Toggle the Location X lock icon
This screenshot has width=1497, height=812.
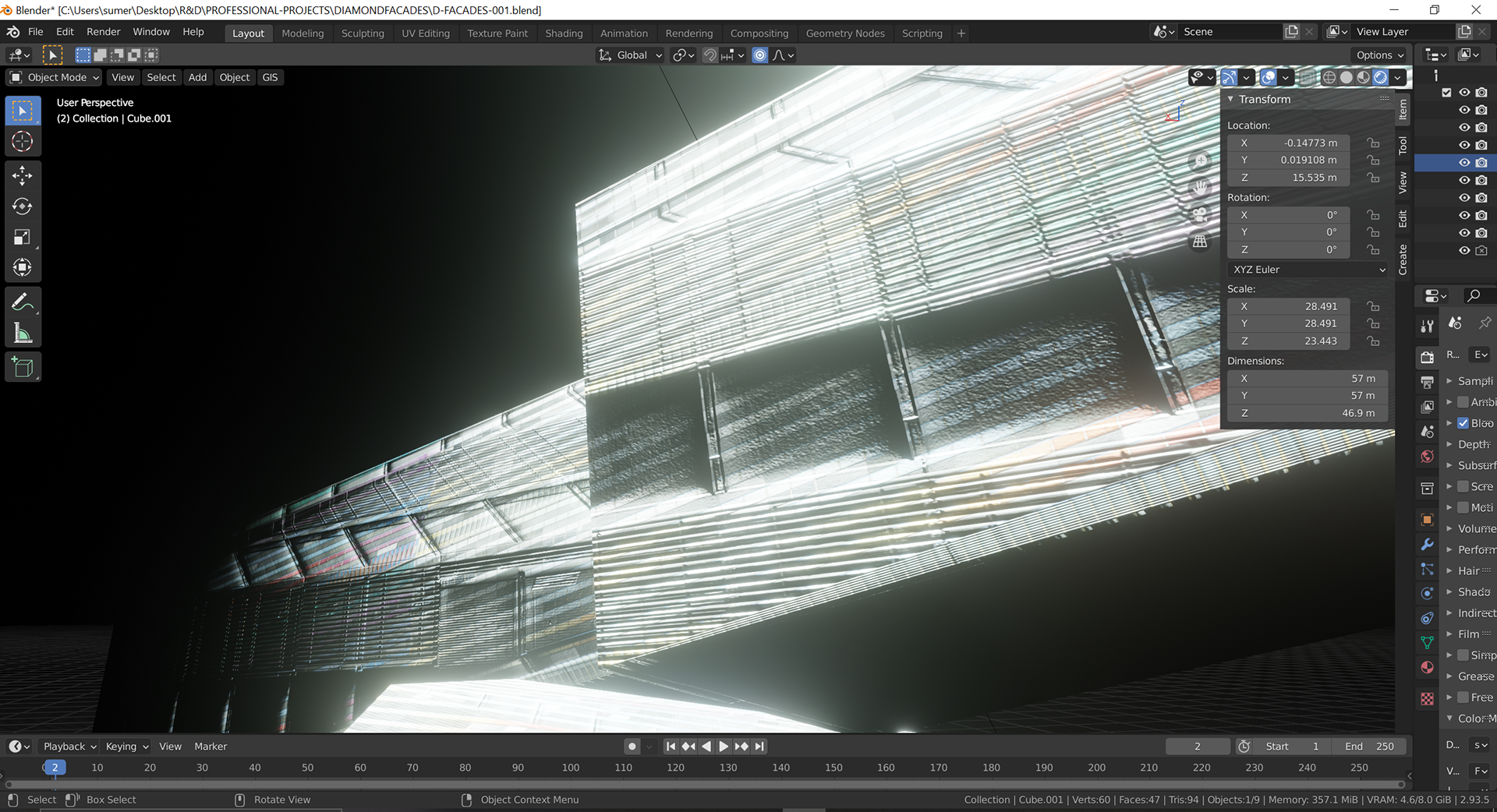(x=1373, y=143)
